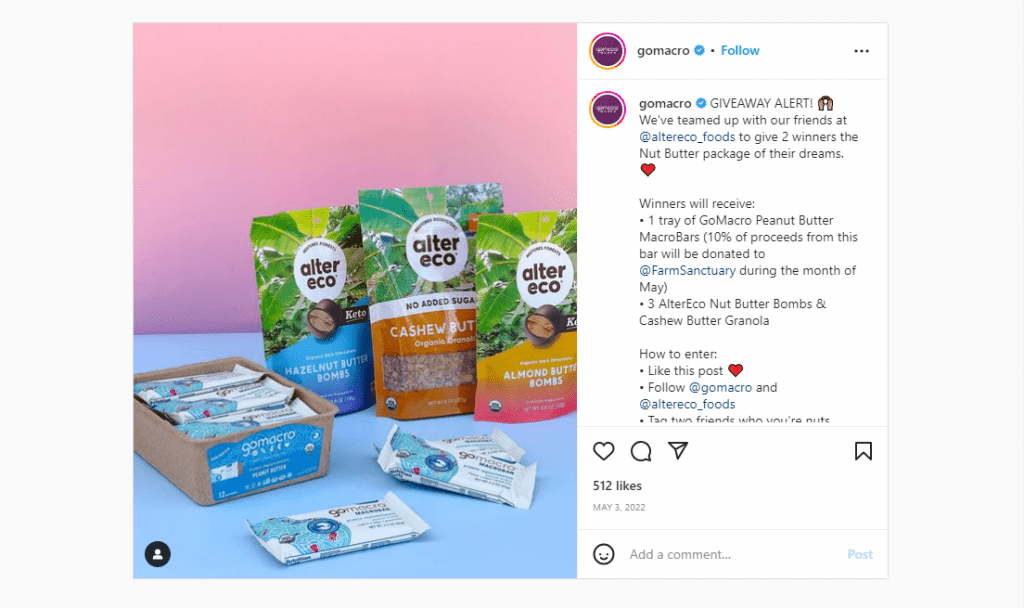Click the Add a comment field

tap(731, 554)
